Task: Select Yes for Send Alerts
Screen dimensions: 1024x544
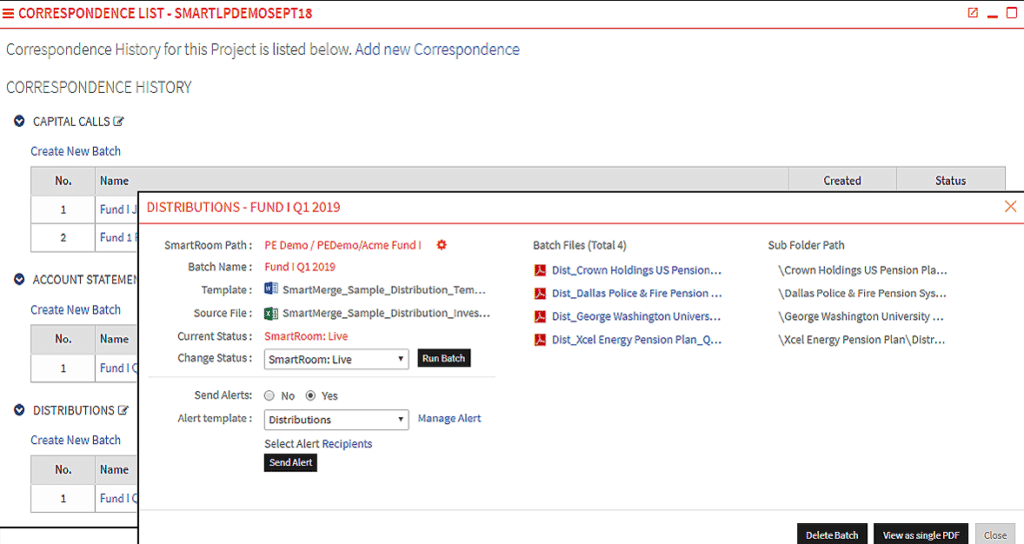Action: pos(311,396)
